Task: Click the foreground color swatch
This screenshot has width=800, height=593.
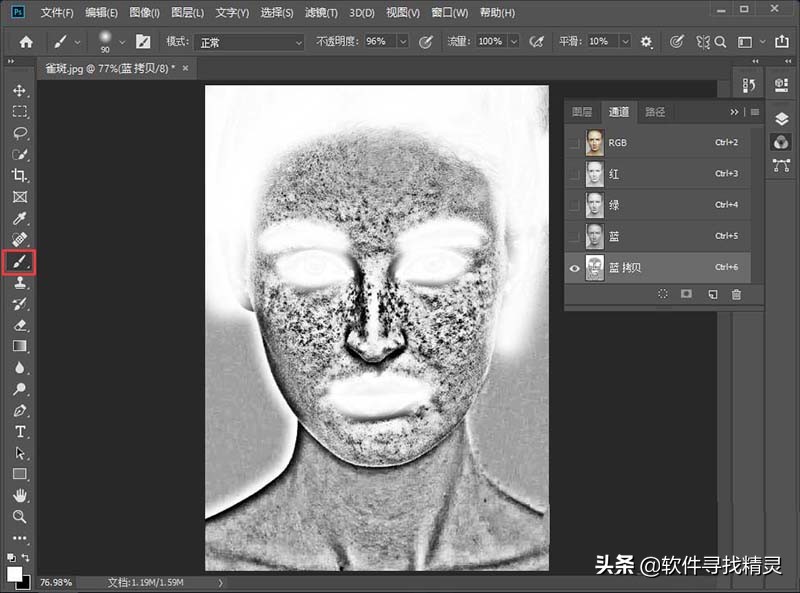Action: coord(15,572)
